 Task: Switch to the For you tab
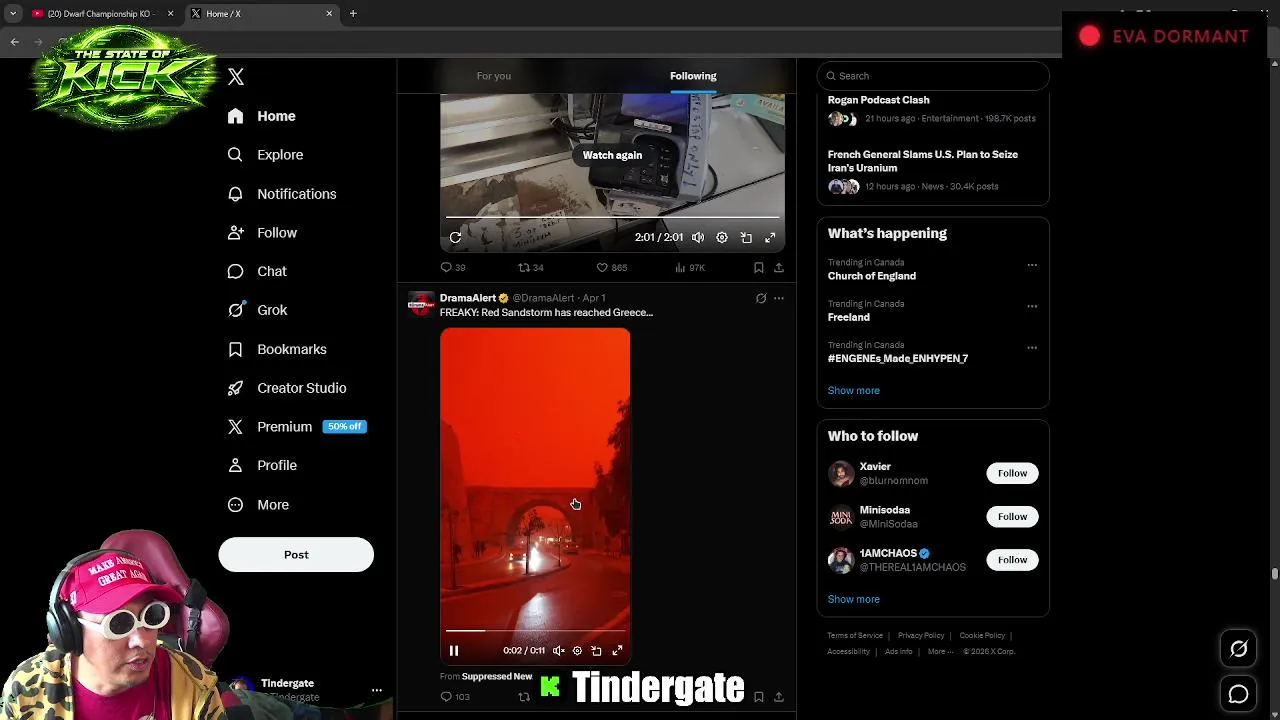click(494, 76)
